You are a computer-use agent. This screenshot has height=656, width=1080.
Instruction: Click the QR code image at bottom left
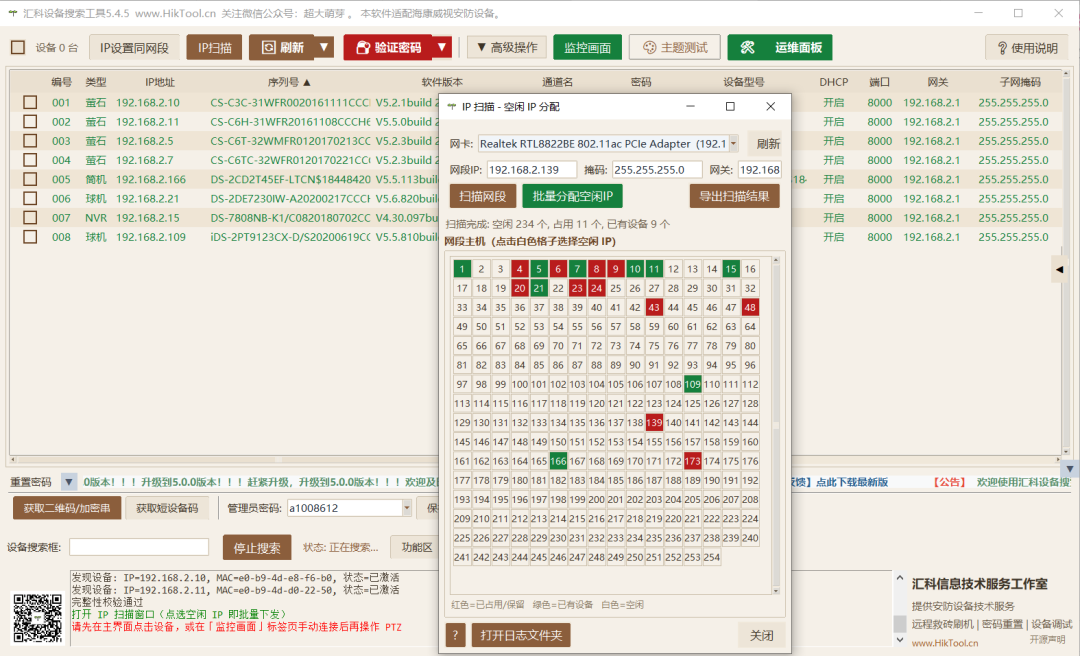click(37, 618)
